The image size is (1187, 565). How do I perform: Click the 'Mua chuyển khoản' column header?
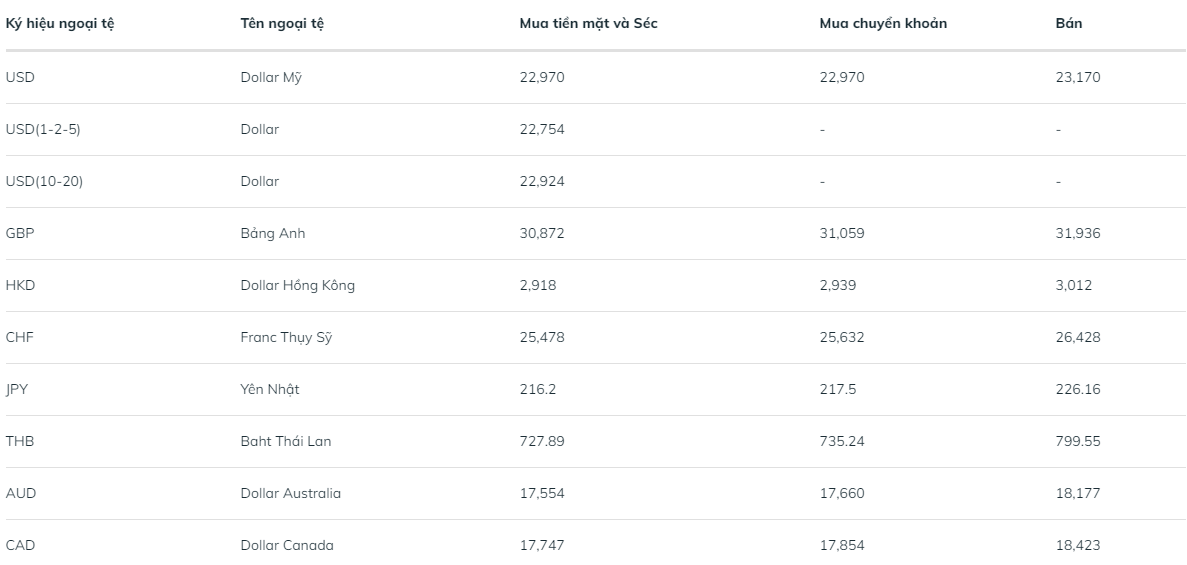pos(883,24)
